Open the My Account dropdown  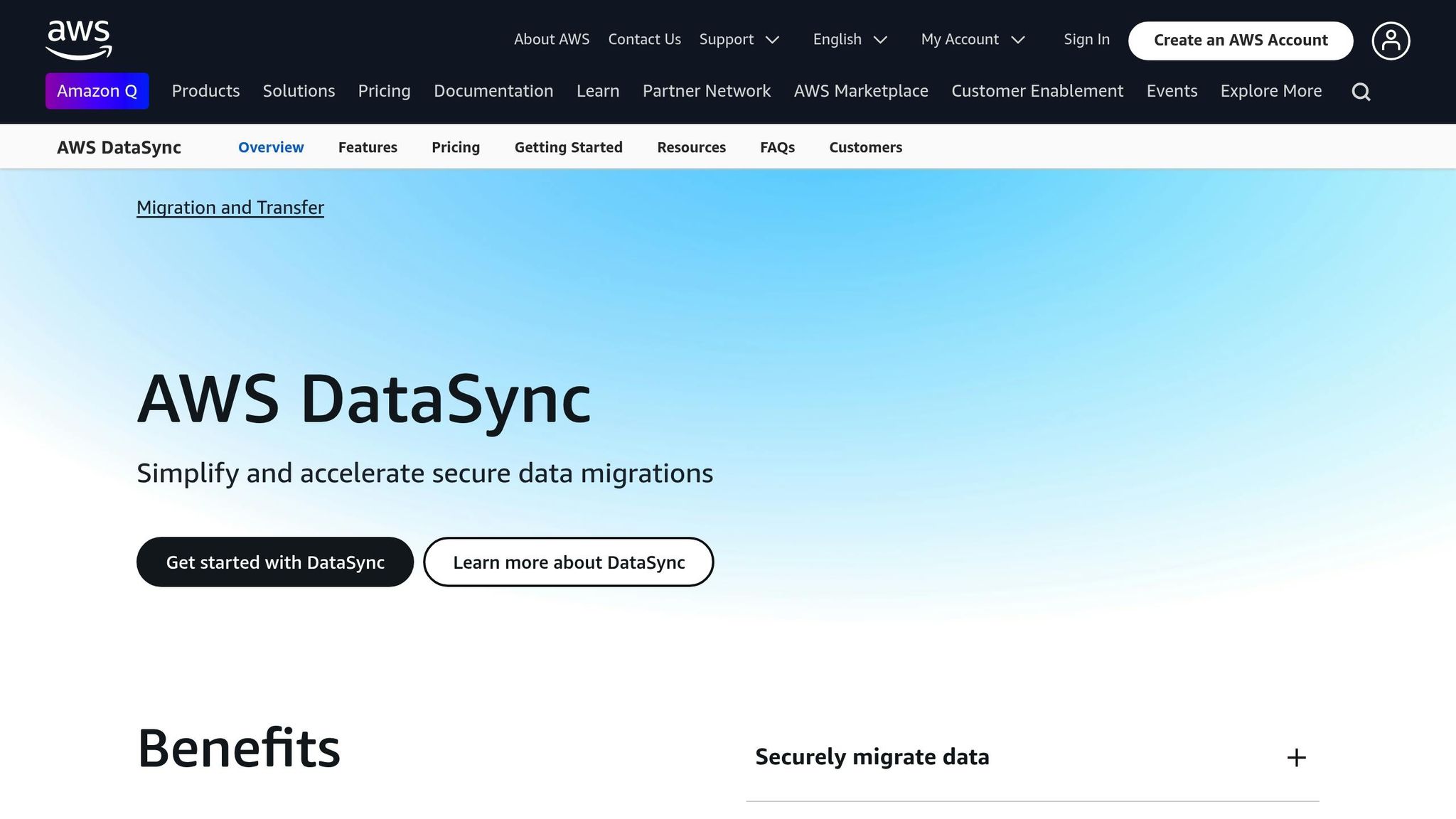pyautogui.click(x=973, y=40)
